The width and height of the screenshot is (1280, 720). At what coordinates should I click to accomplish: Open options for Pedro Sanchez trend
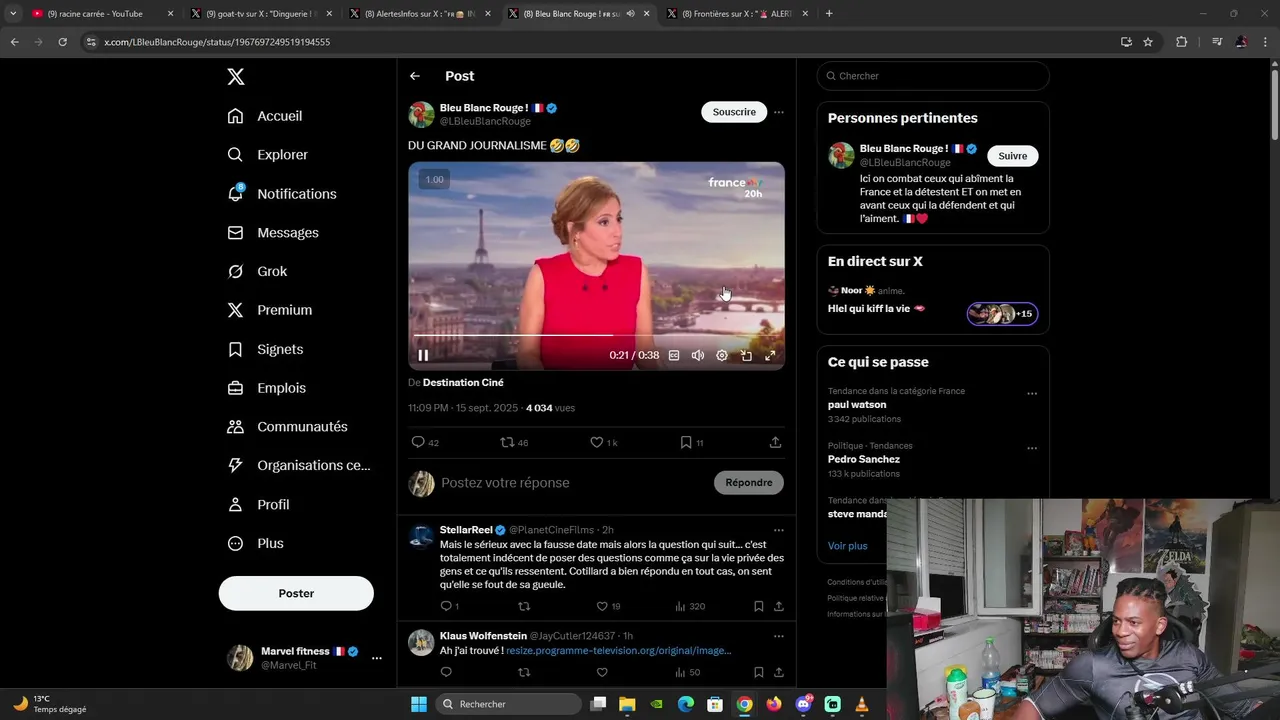pos(1032,448)
